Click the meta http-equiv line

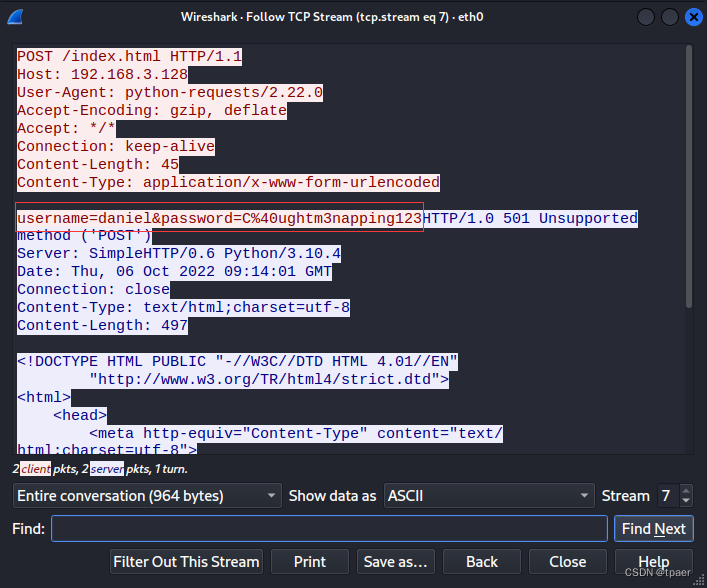296,434
